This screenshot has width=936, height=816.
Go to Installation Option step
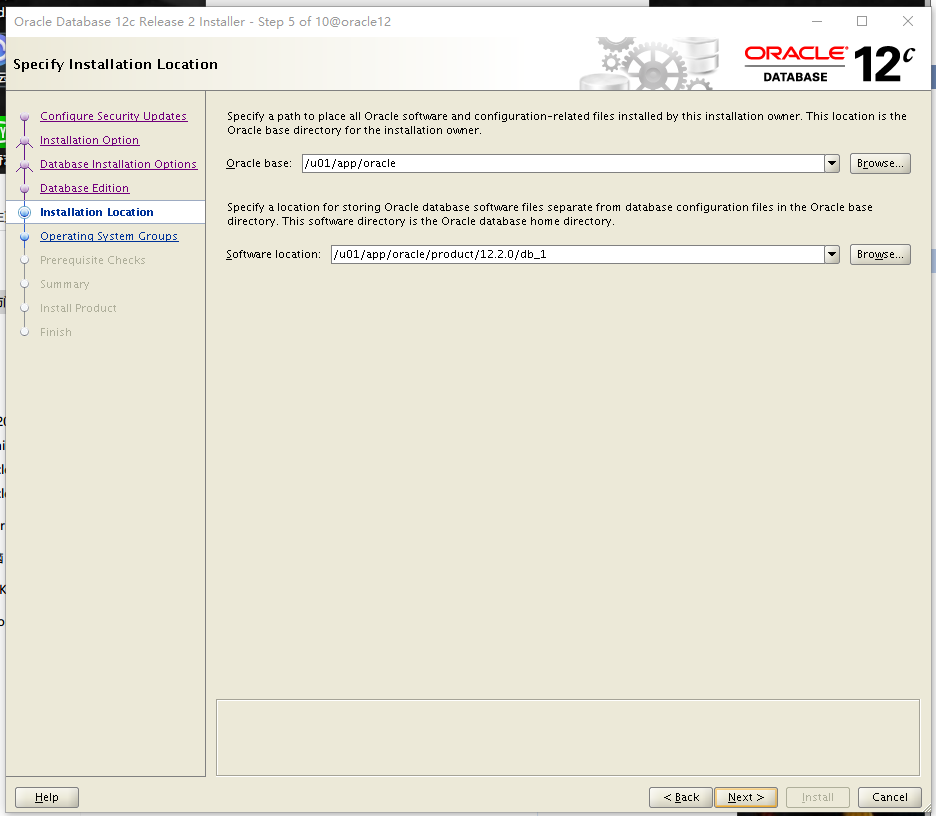click(90, 140)
